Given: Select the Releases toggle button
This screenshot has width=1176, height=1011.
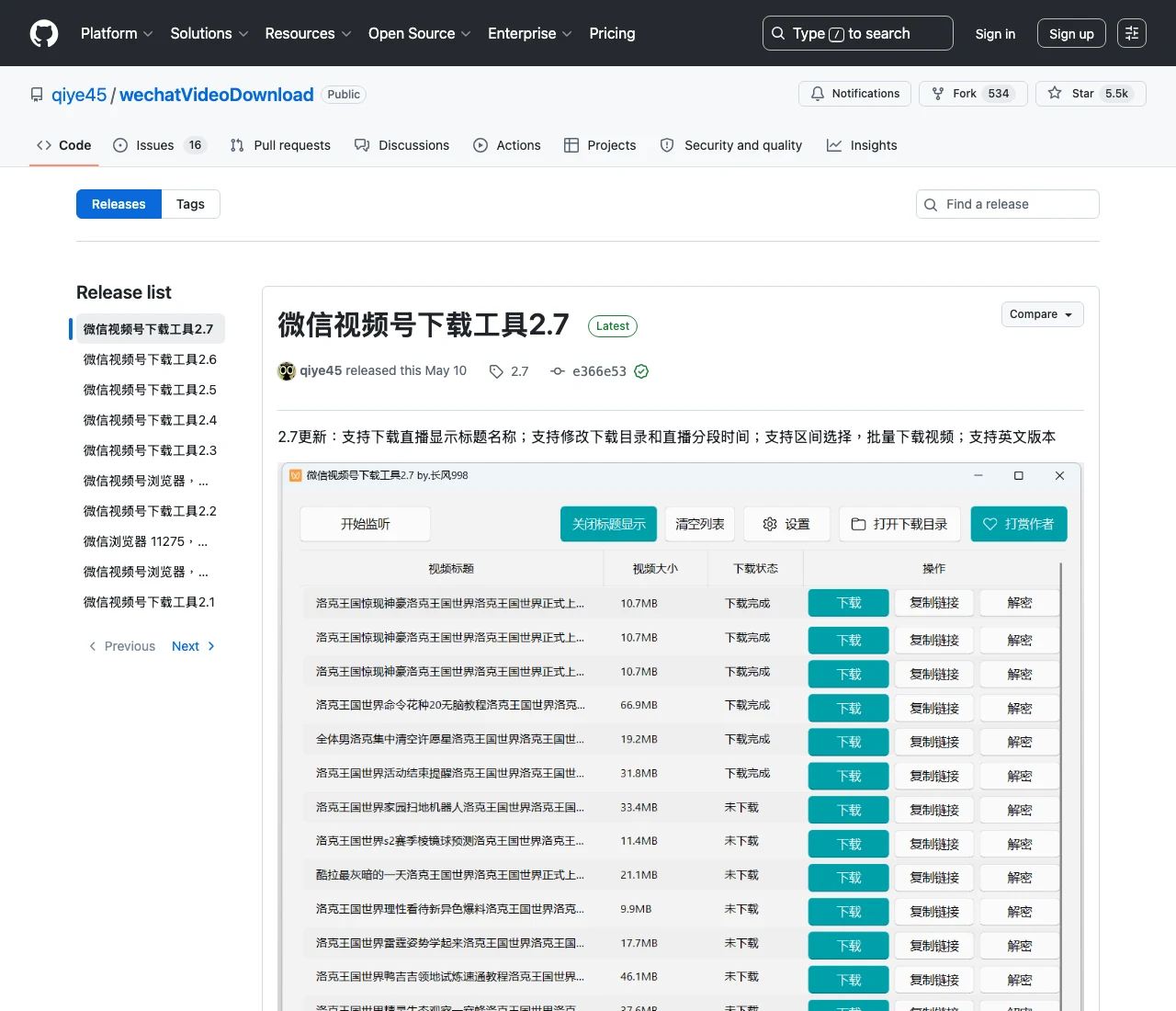Looking at the screenshot, I should click(x=119, y=204).
